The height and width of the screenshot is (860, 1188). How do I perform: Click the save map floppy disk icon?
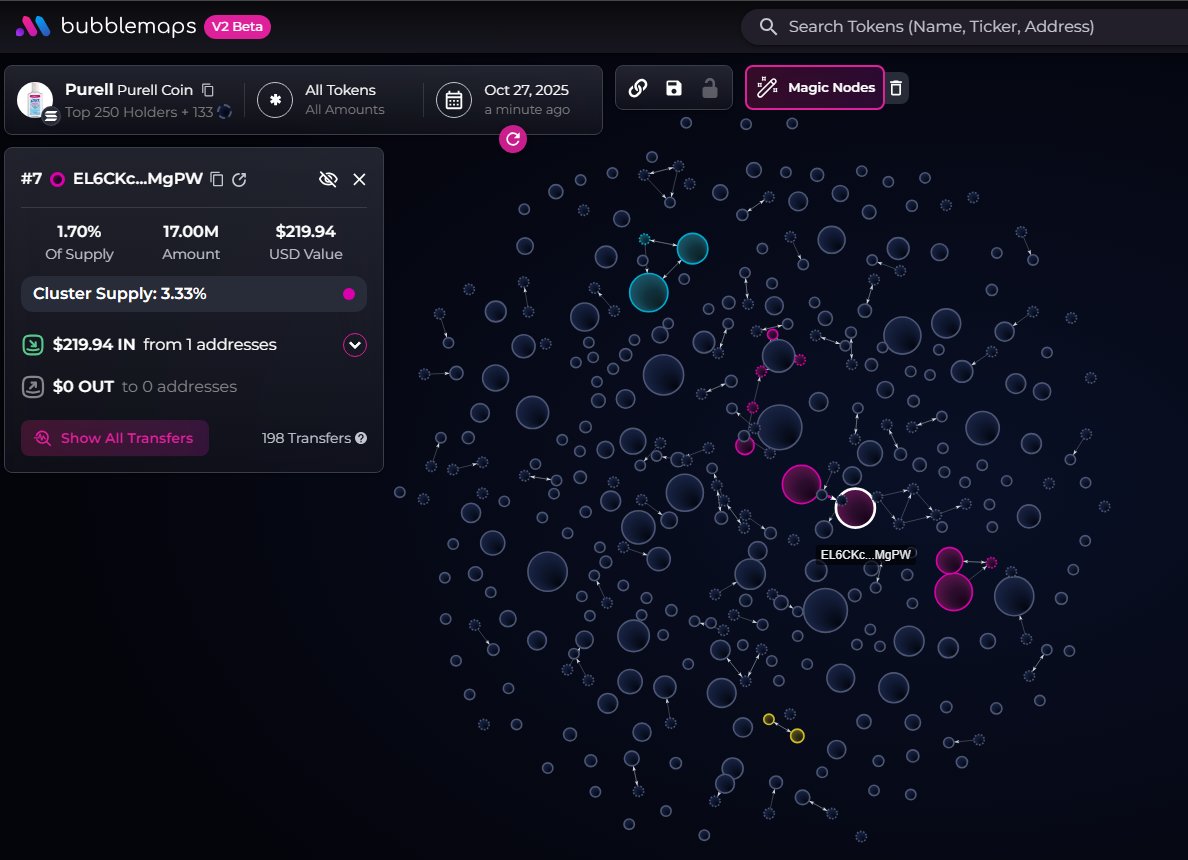coord(673,88)
